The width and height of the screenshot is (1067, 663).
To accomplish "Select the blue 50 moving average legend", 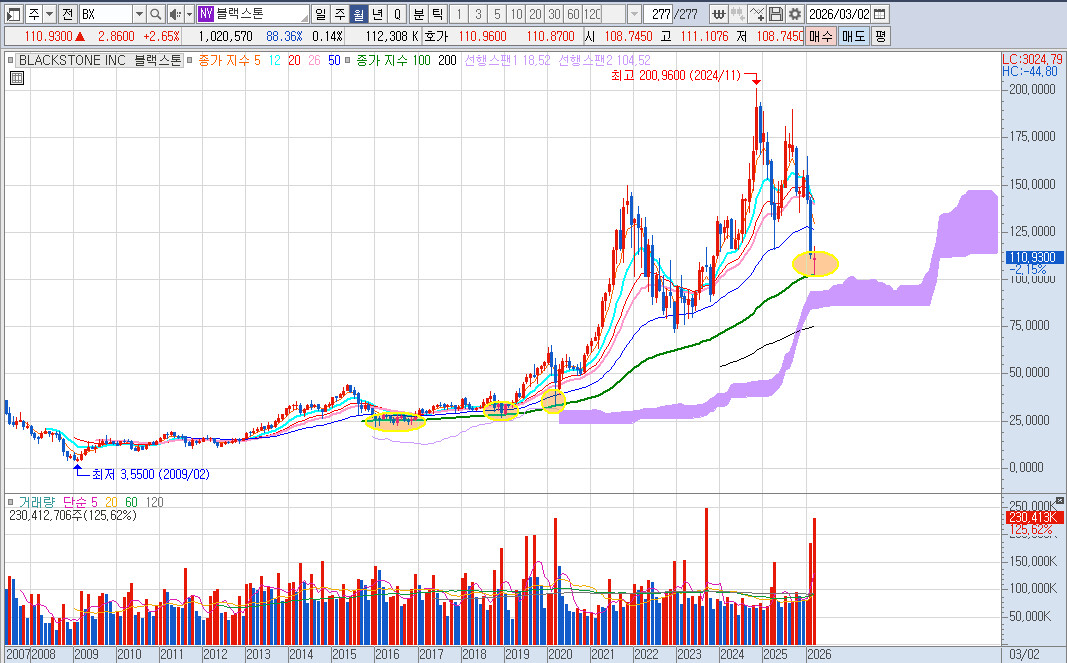I will 334,61.
